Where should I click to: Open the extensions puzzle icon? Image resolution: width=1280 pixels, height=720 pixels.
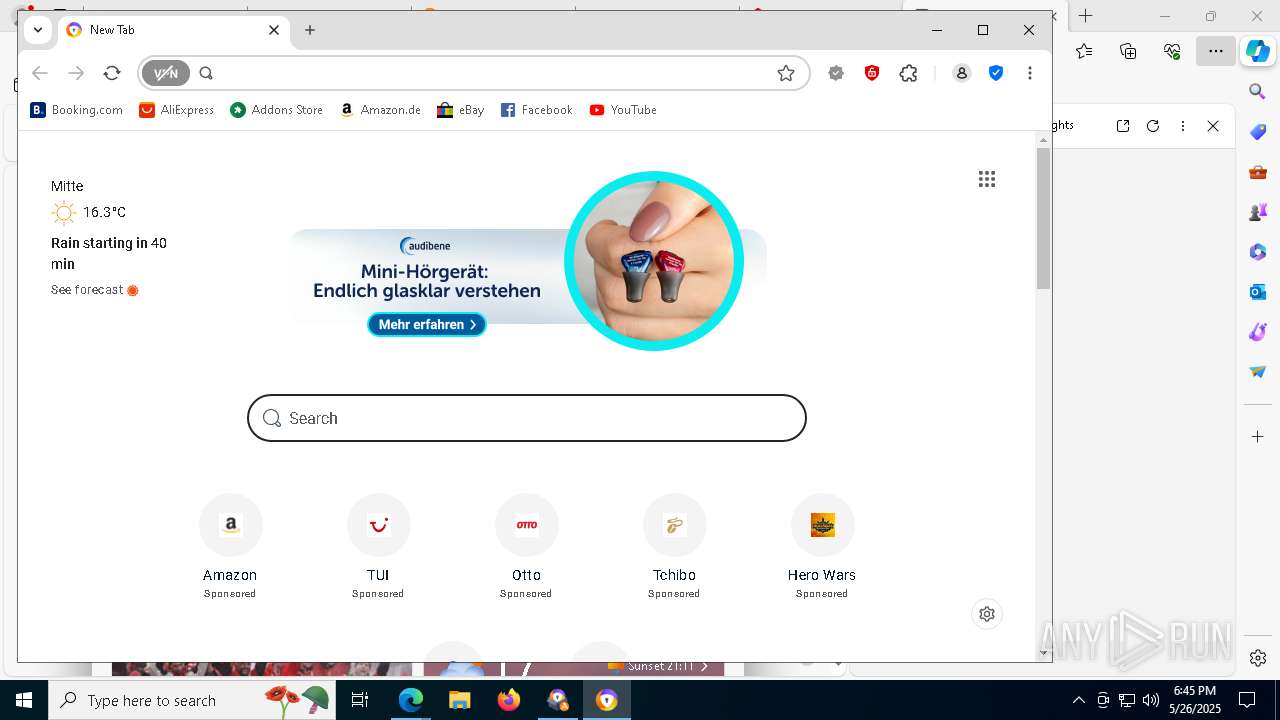coord(908,73)
